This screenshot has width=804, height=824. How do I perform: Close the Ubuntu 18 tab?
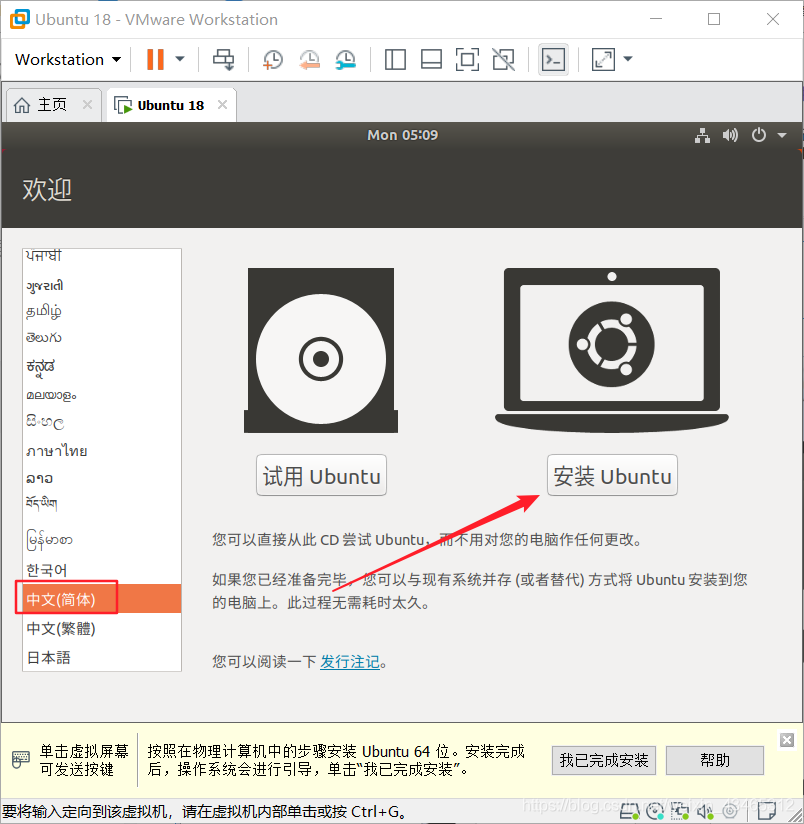pos(223,105)
